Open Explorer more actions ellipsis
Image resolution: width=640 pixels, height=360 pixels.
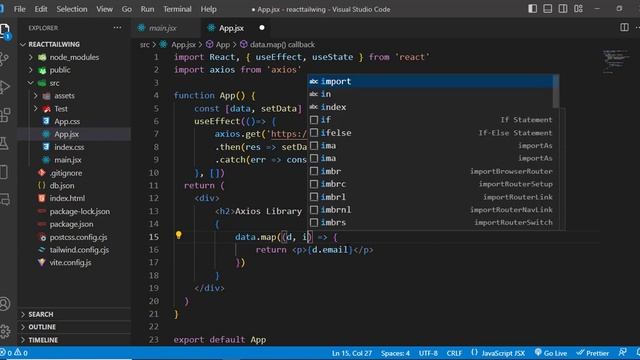[118, 28]
